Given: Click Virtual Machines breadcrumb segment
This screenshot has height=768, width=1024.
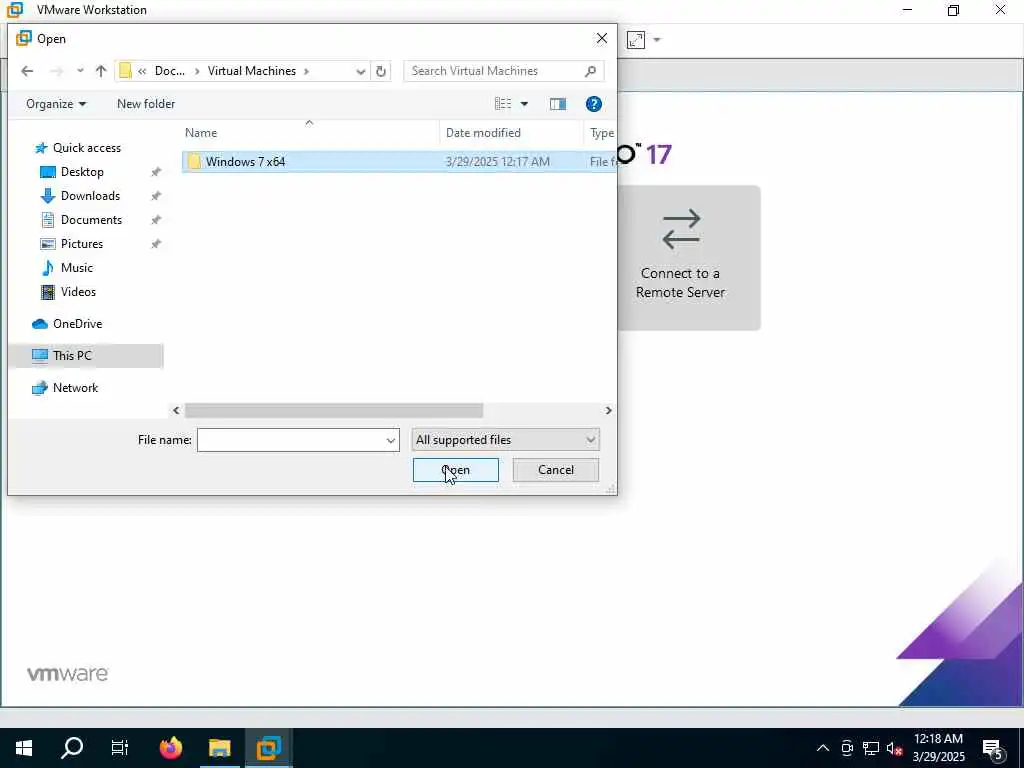Looking at the screenshot, I should click(251, 71).
